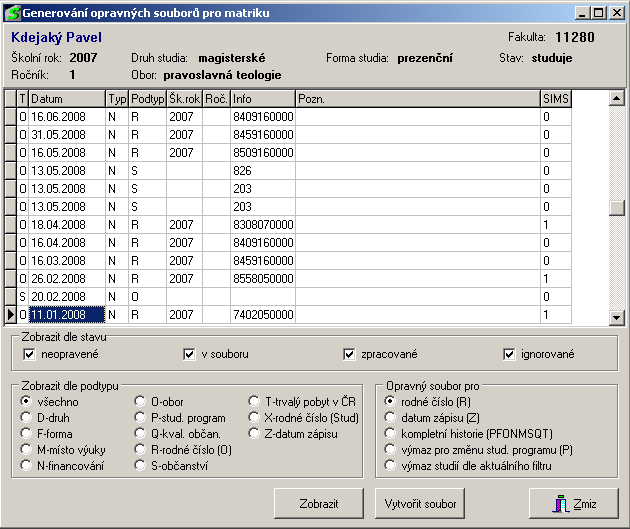Viewport: 630px width, 529px height.
Task: Toggle the v souboru checkbox
Action: (x=188, y=354)
